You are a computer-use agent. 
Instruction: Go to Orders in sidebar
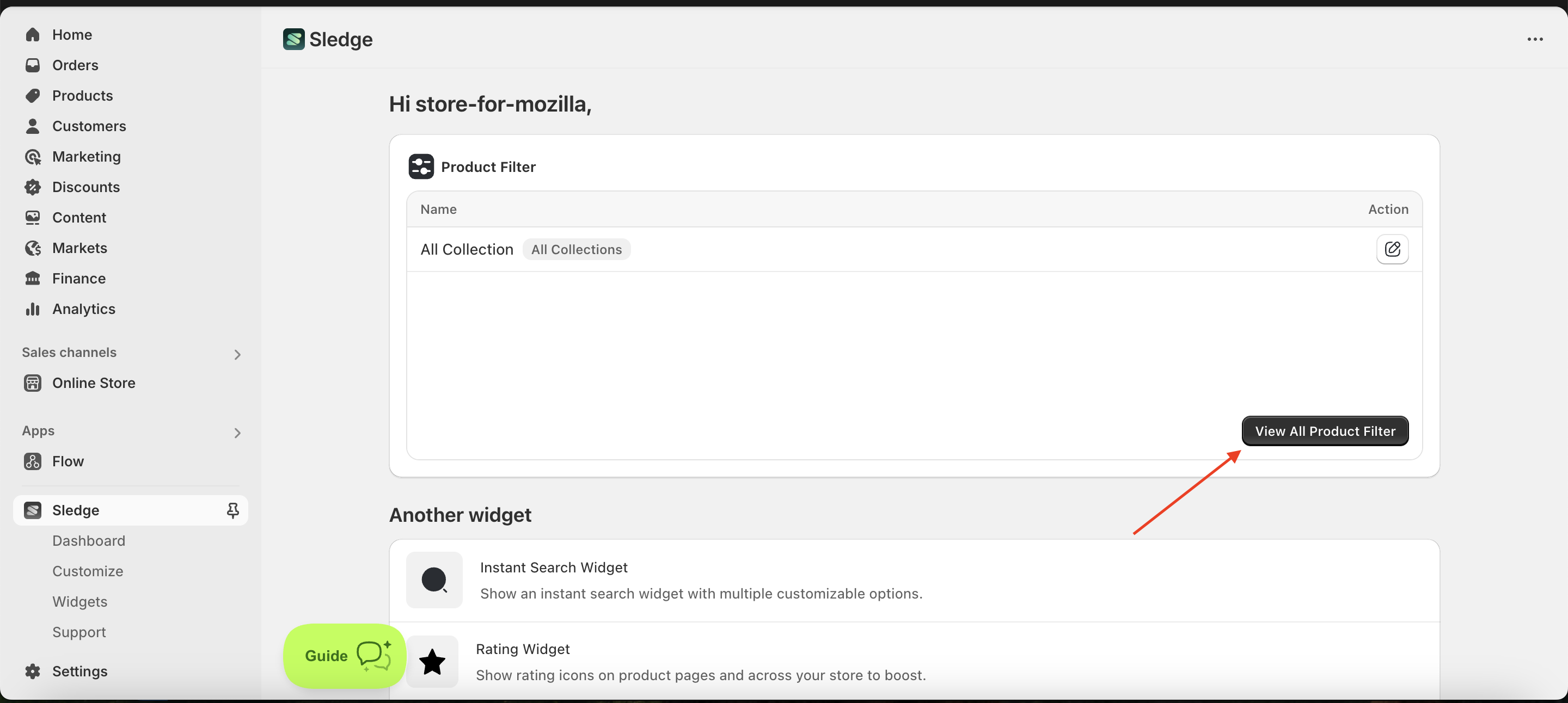(x=75, y=65)
